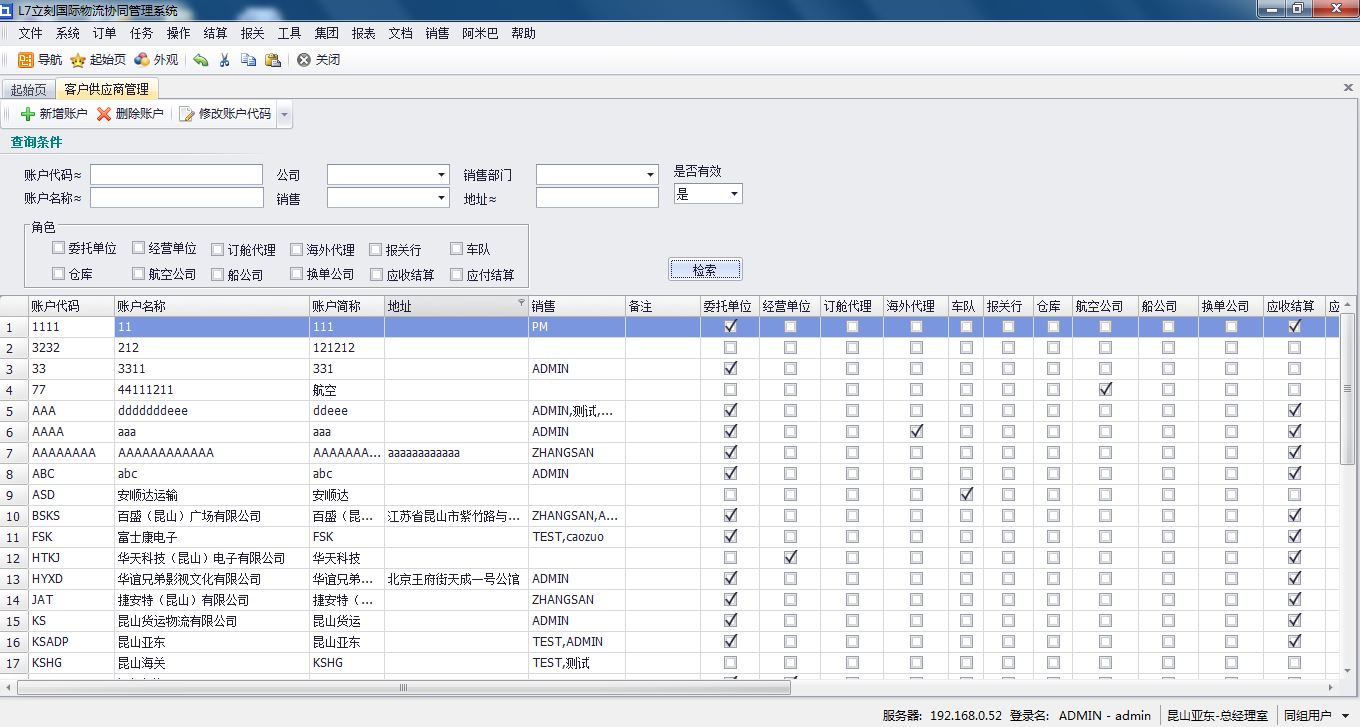Toggle 车队 checkbox for row ASD
1360x727 pixels.
pyautogui.click(x=966, y=494)
